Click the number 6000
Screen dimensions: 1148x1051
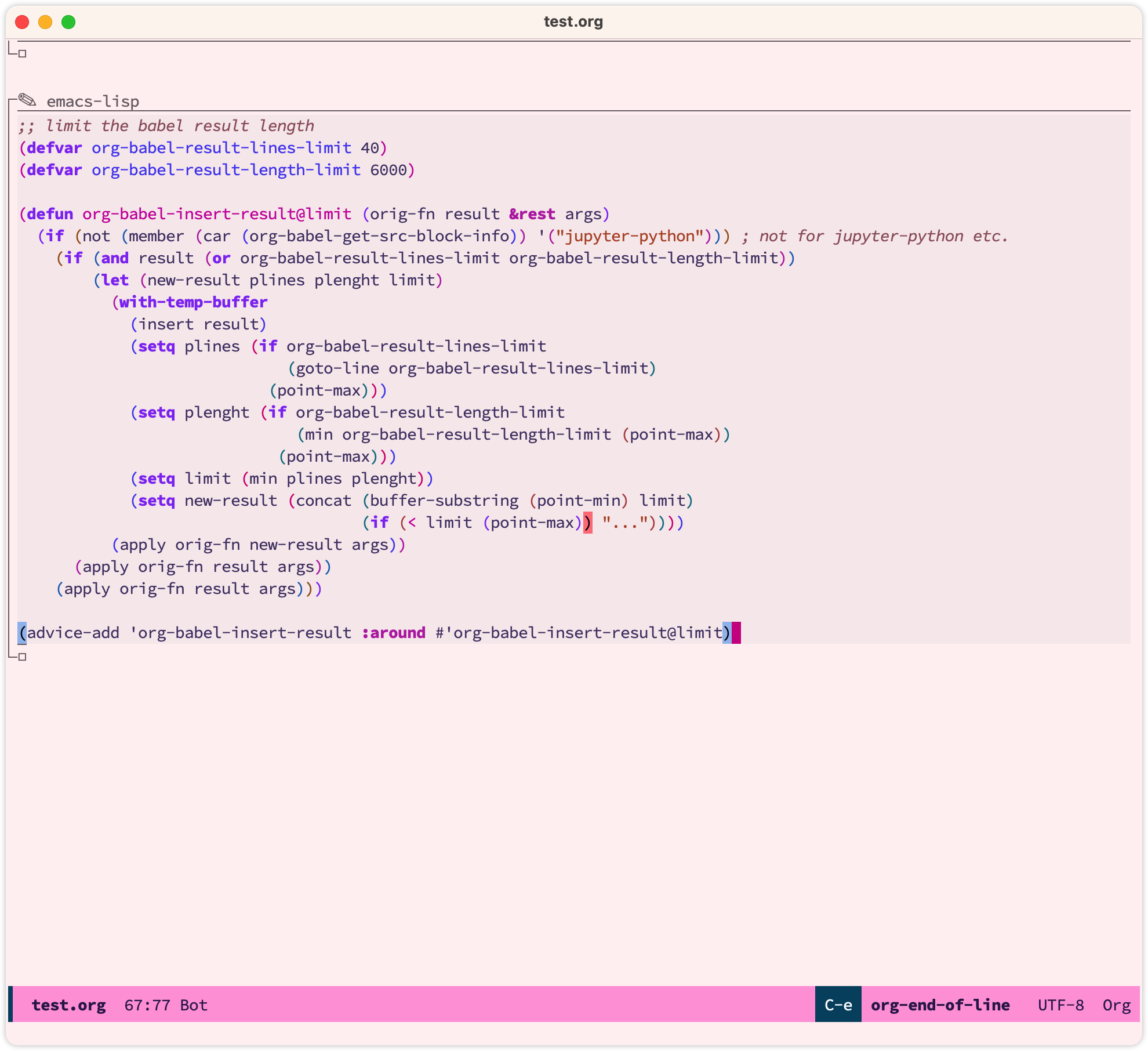coord(388,170)
